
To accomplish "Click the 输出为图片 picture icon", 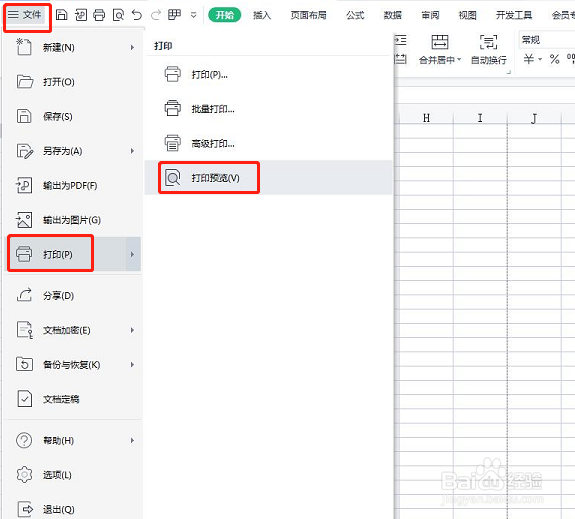I will (24, 220).
